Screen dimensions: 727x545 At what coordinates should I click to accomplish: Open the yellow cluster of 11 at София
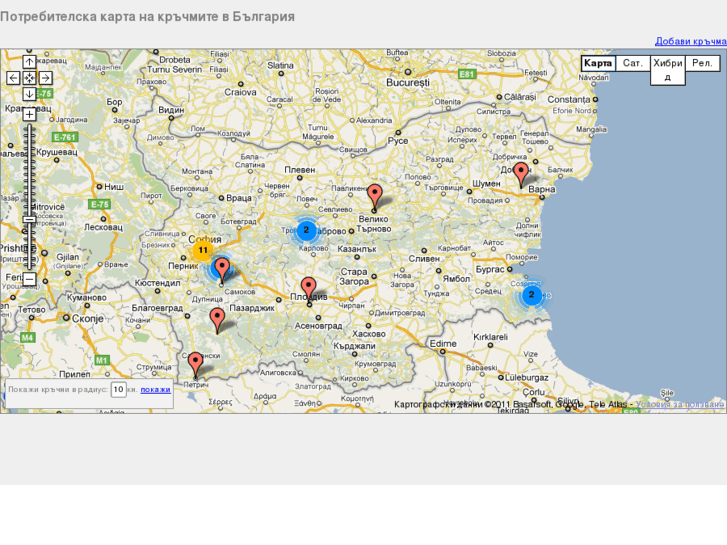(203, 250)
